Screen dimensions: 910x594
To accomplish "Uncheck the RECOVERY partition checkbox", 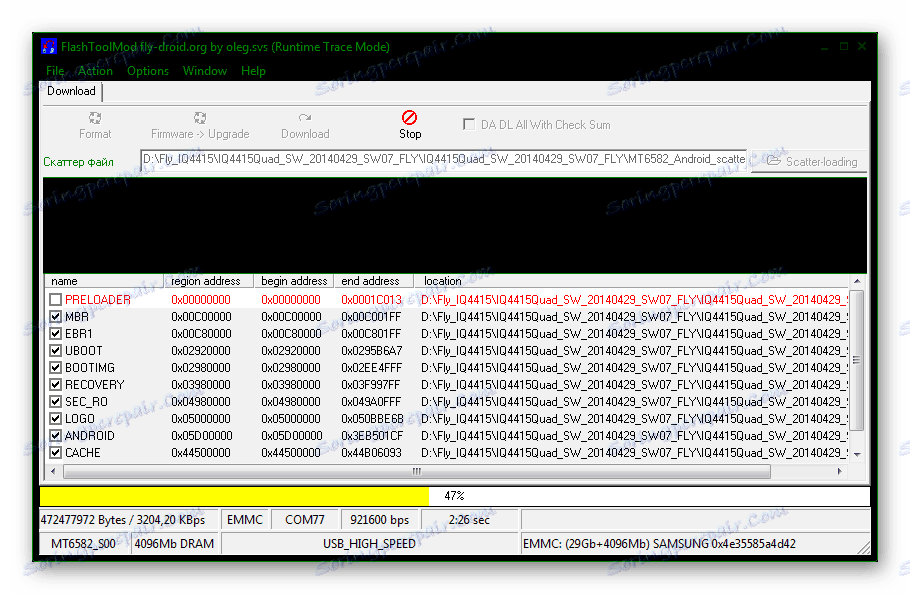I will tap(56, 385).
